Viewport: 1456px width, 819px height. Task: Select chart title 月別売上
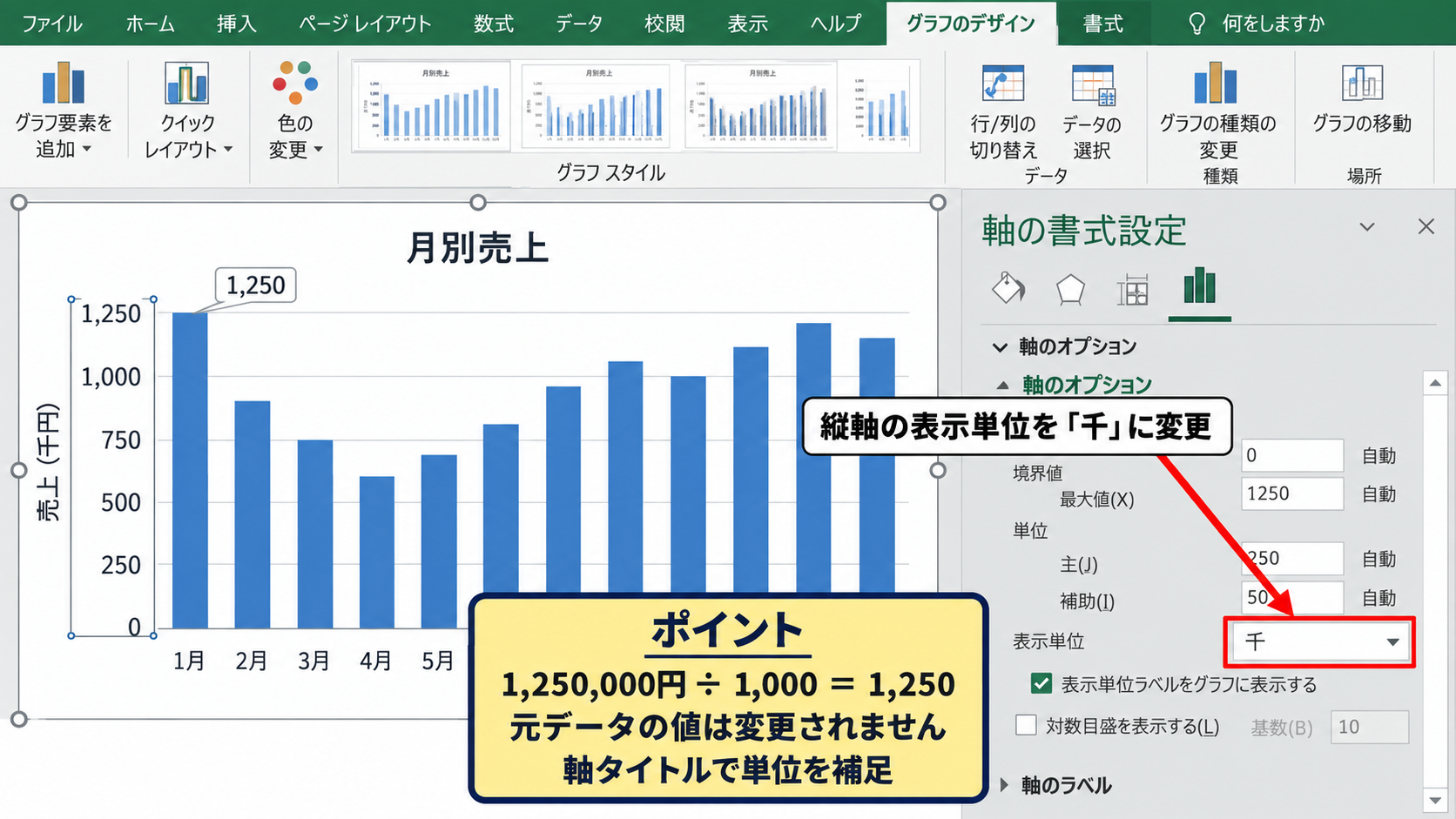click(x=477, y=248)
